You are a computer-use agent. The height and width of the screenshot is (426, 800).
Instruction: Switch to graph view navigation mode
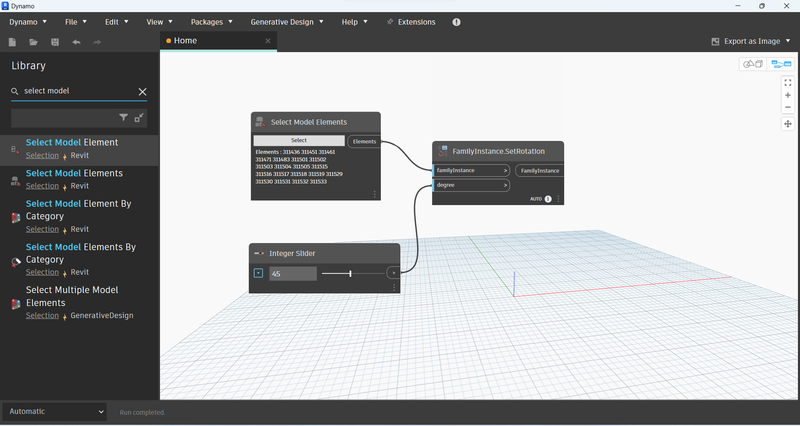(x=781, y=64)
